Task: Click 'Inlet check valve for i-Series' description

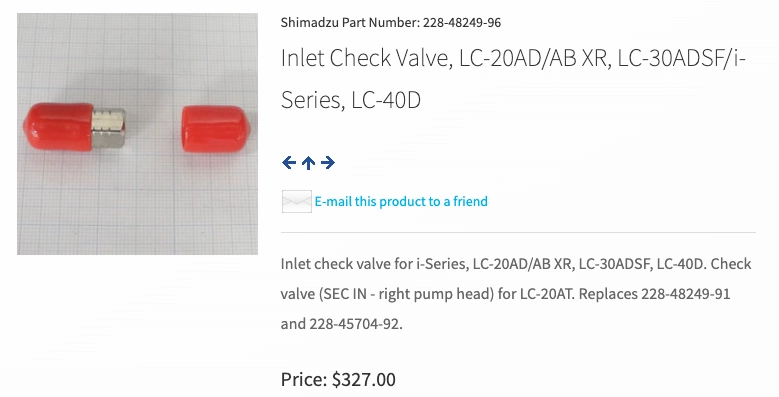Action: coord(375,263)
